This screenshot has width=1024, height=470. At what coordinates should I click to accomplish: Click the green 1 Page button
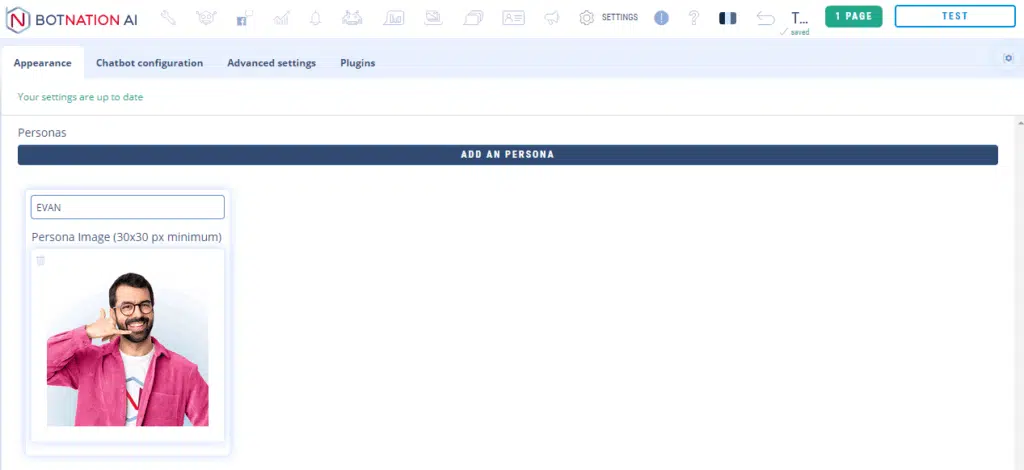point(853,16)
